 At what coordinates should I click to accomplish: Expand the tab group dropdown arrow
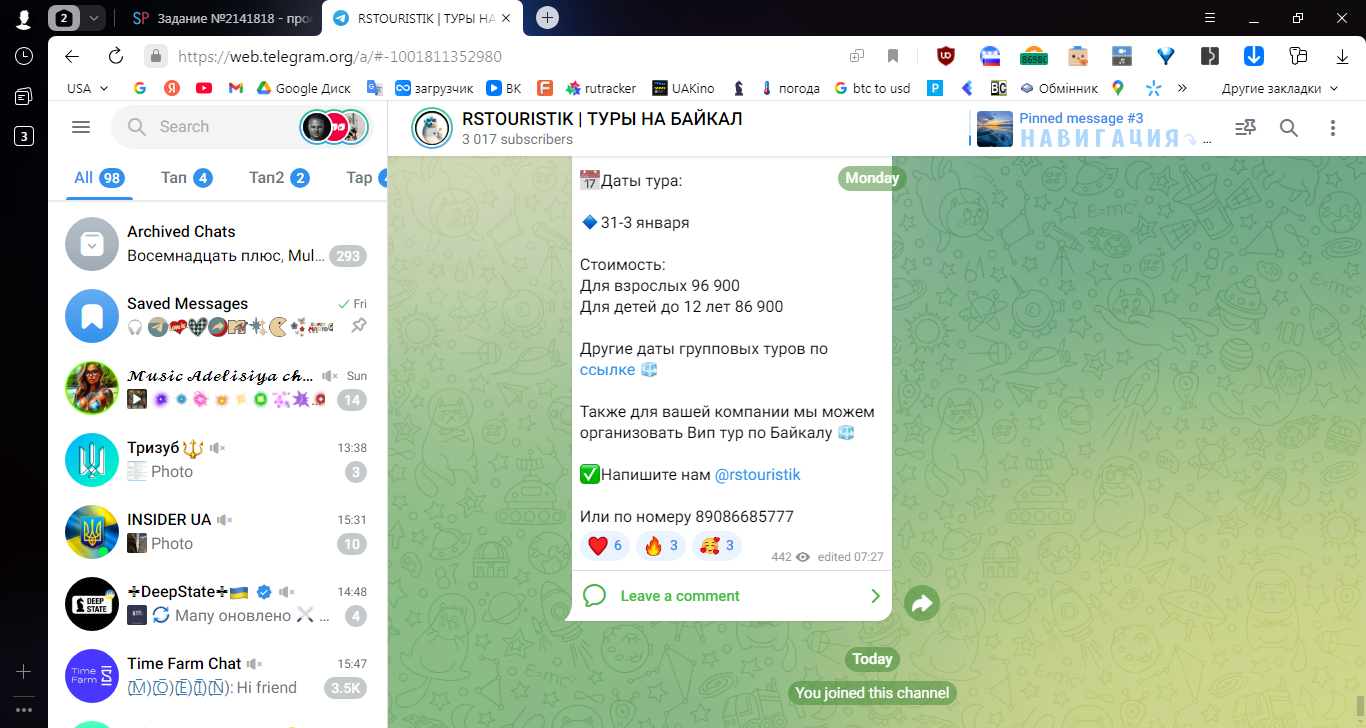(93, 18)
